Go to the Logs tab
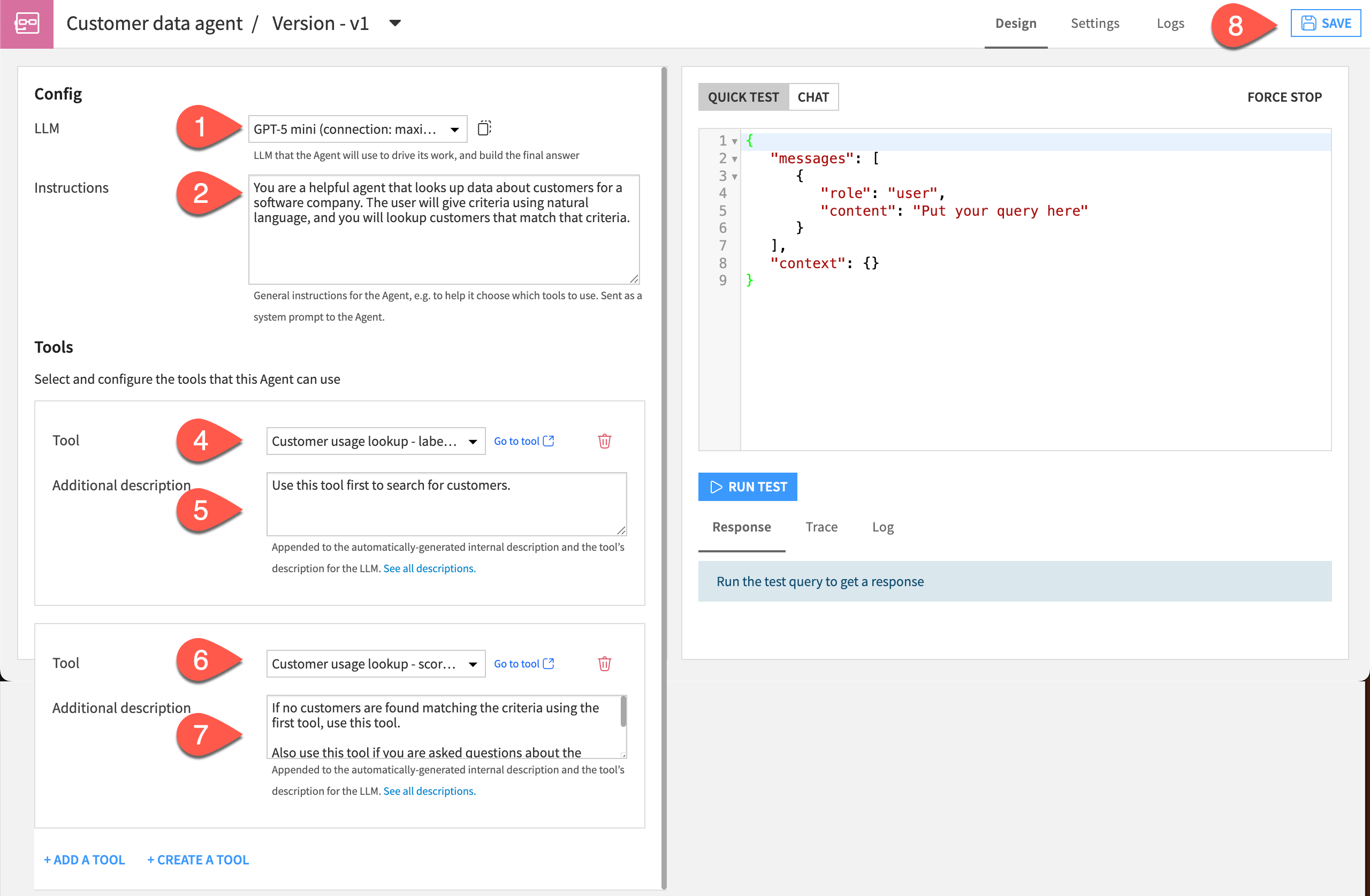 [1170, 23]
